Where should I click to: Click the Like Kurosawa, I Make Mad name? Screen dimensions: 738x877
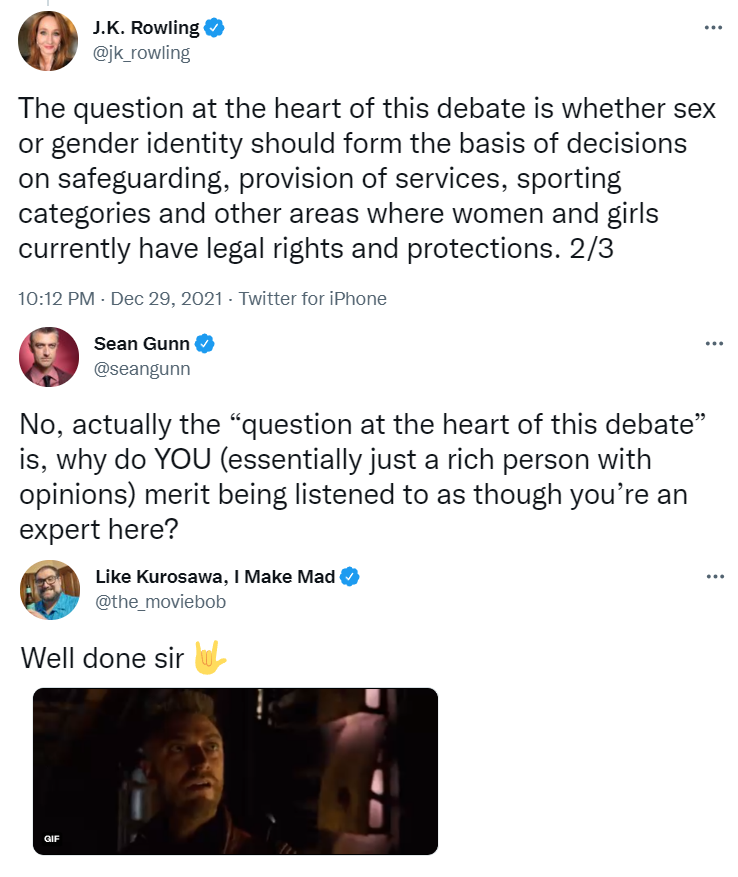tap(215, 576)
